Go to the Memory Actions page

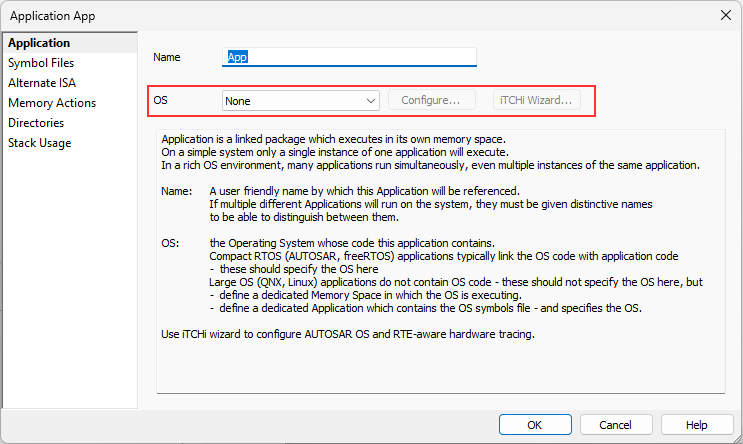pyautogui.click(x=52, y=103)
